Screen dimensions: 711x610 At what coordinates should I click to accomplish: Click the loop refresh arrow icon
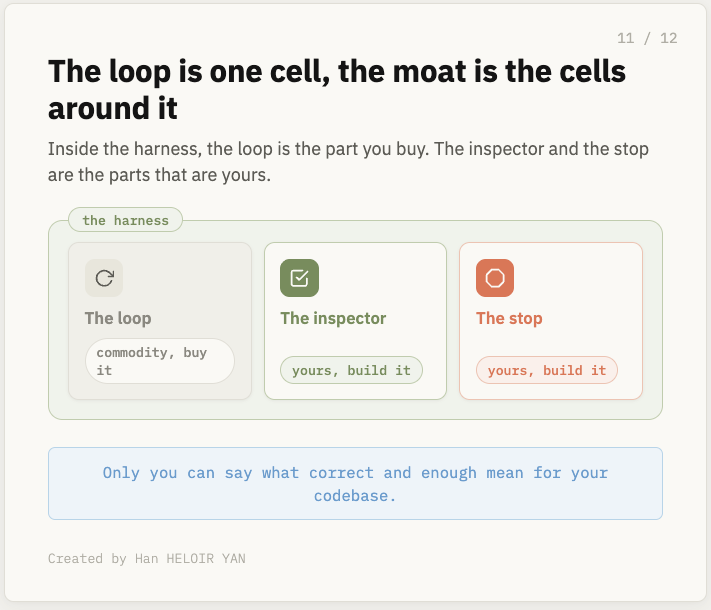(x=104, y=278)
